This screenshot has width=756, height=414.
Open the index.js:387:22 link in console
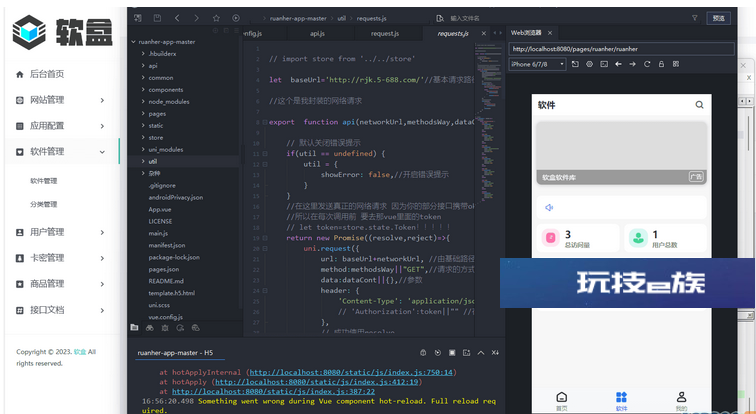click(x=273, y=392)
